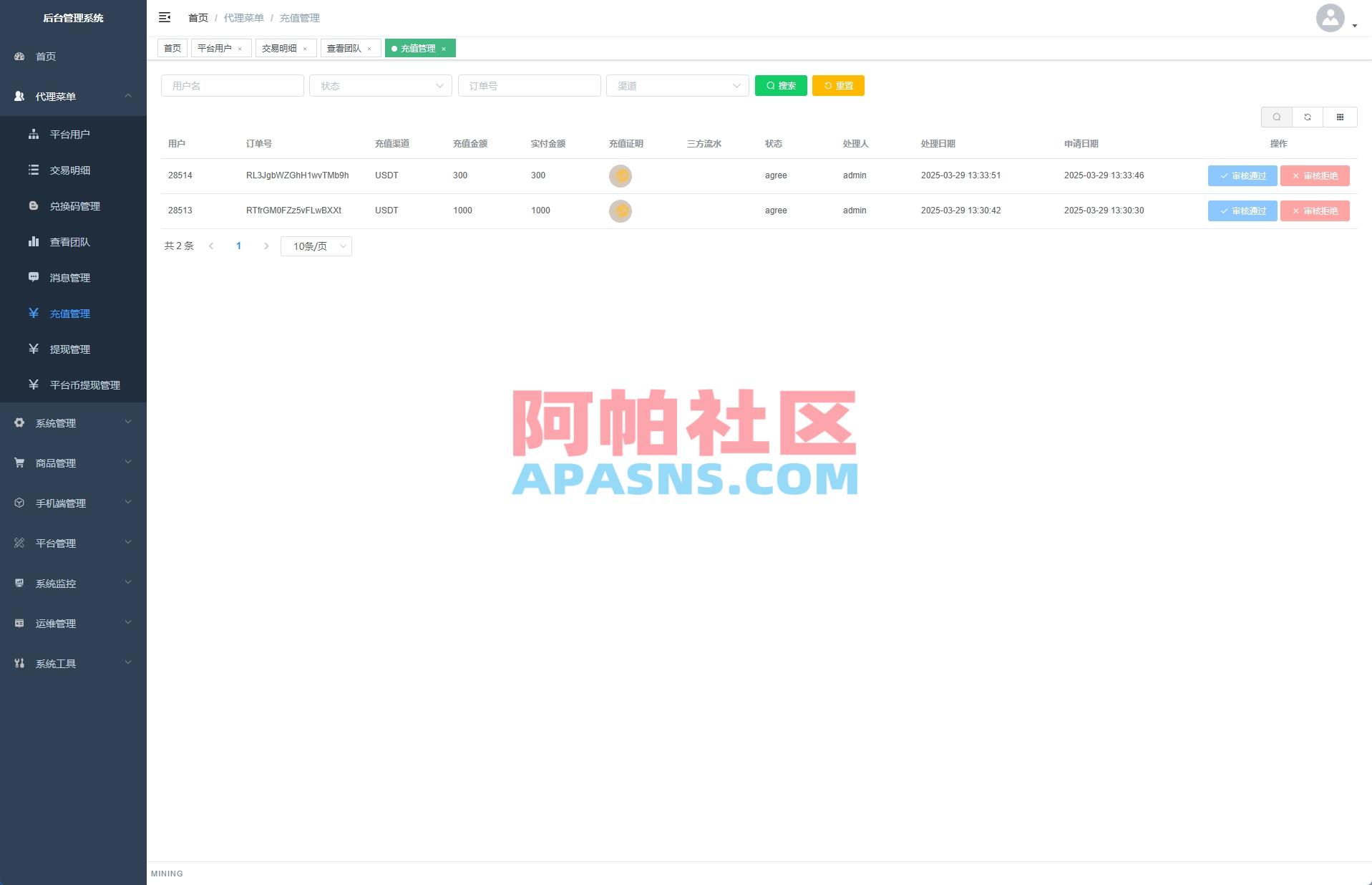The image size is (1372, 885).
Task: Refresh the table with the refresh icon
Action: tap(1308, 117)
